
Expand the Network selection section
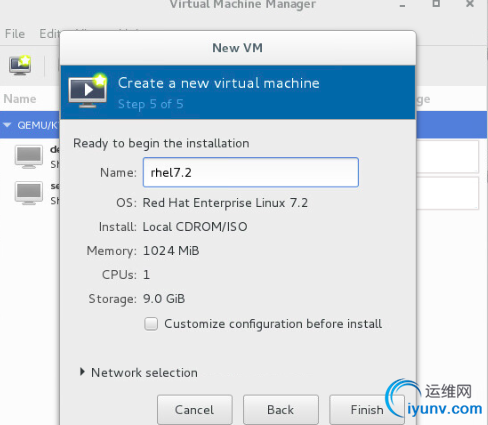(x=82, y=372)
